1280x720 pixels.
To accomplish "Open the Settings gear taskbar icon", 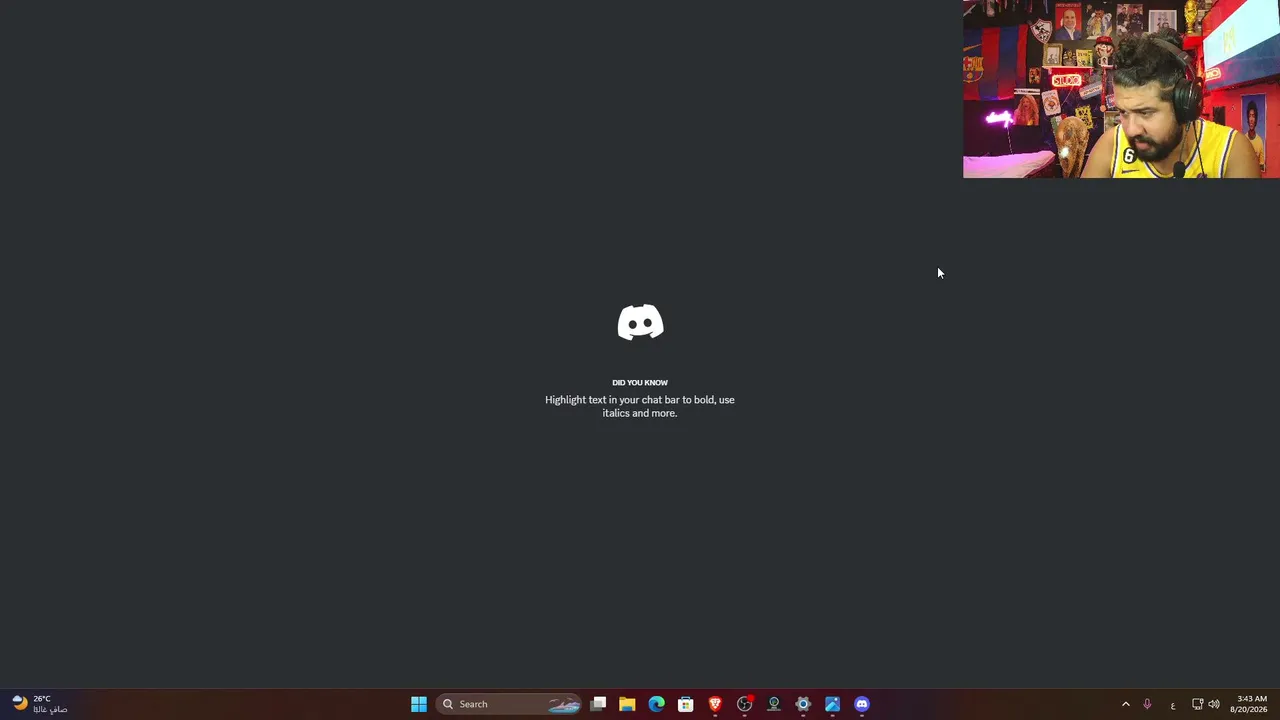I will click(803, 704).
